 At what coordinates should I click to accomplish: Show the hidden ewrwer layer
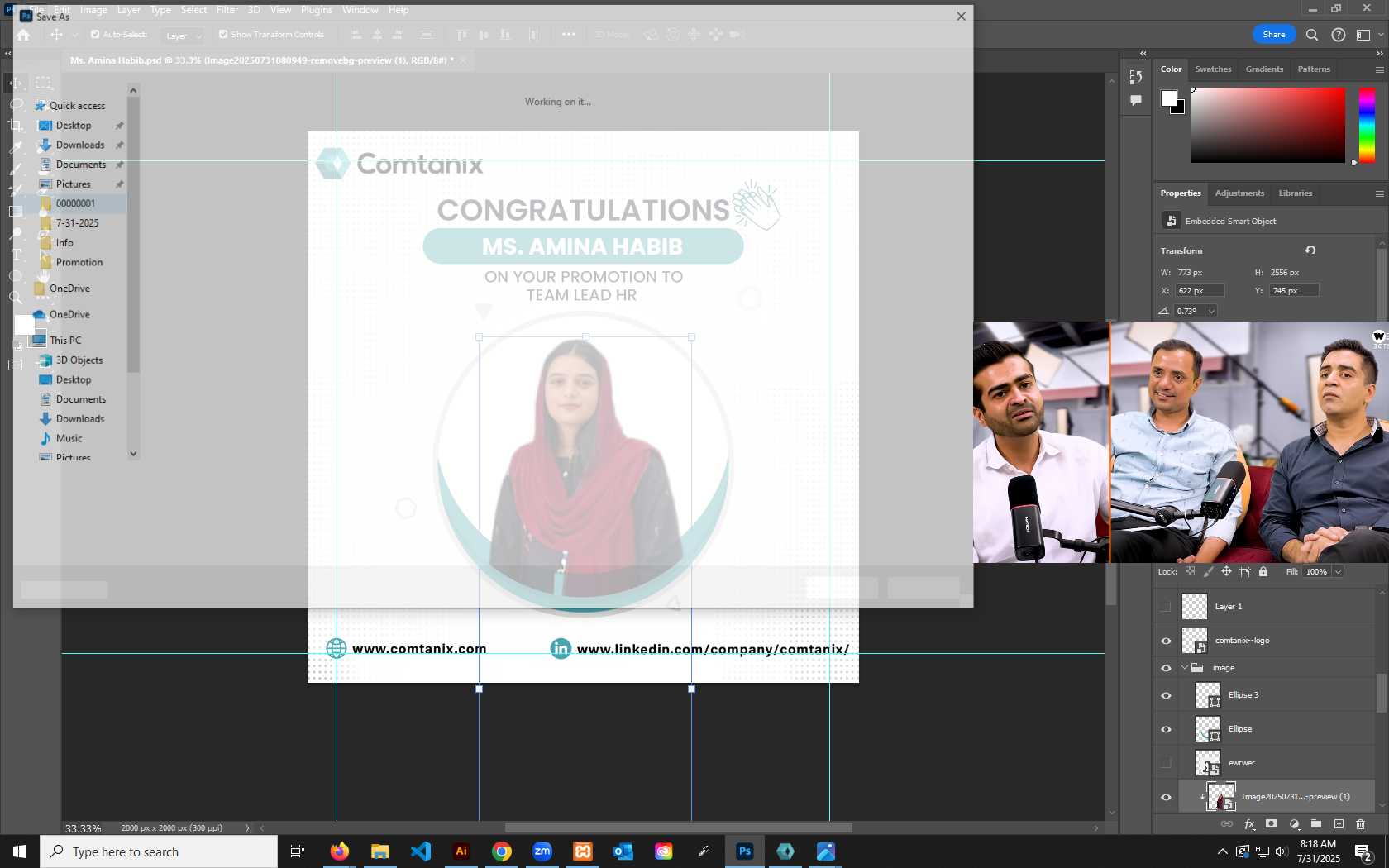[x=1166, y=763]
